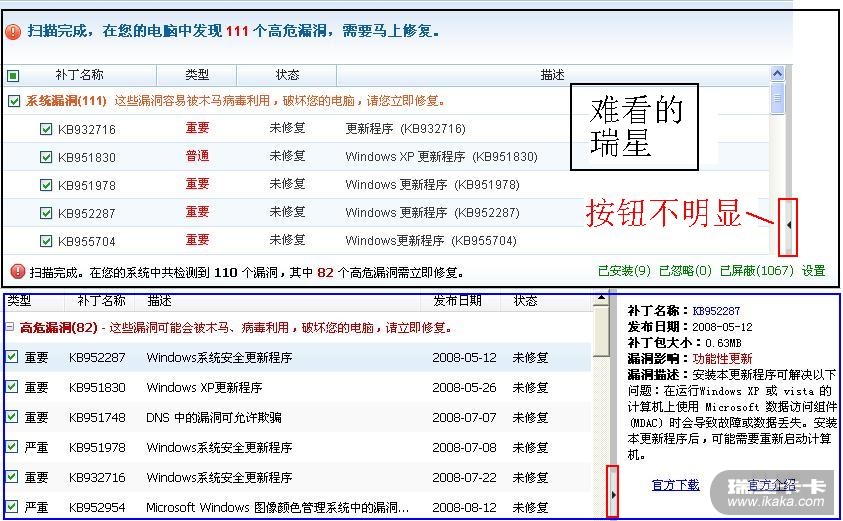Image resolution: width=843 pixels, height=521 pixels.
Task: Uncheck KB932716 in the upper list
Action: click(x=46, y=129)
